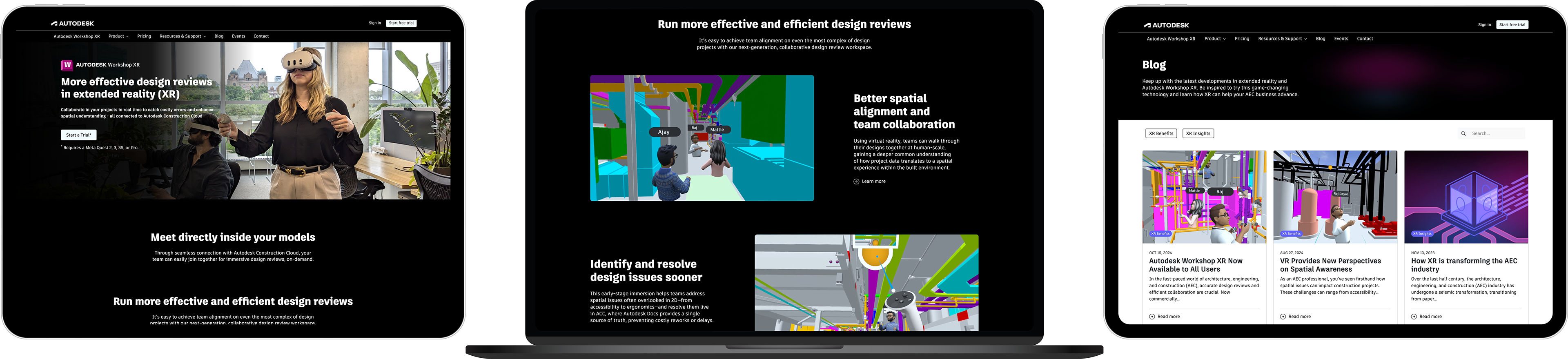Image resolution: width=1568 pixels, height=359 pixels.
Task: Open Events menu item on right tablet
Action: pyautogui.click(x=1341, y=38)
